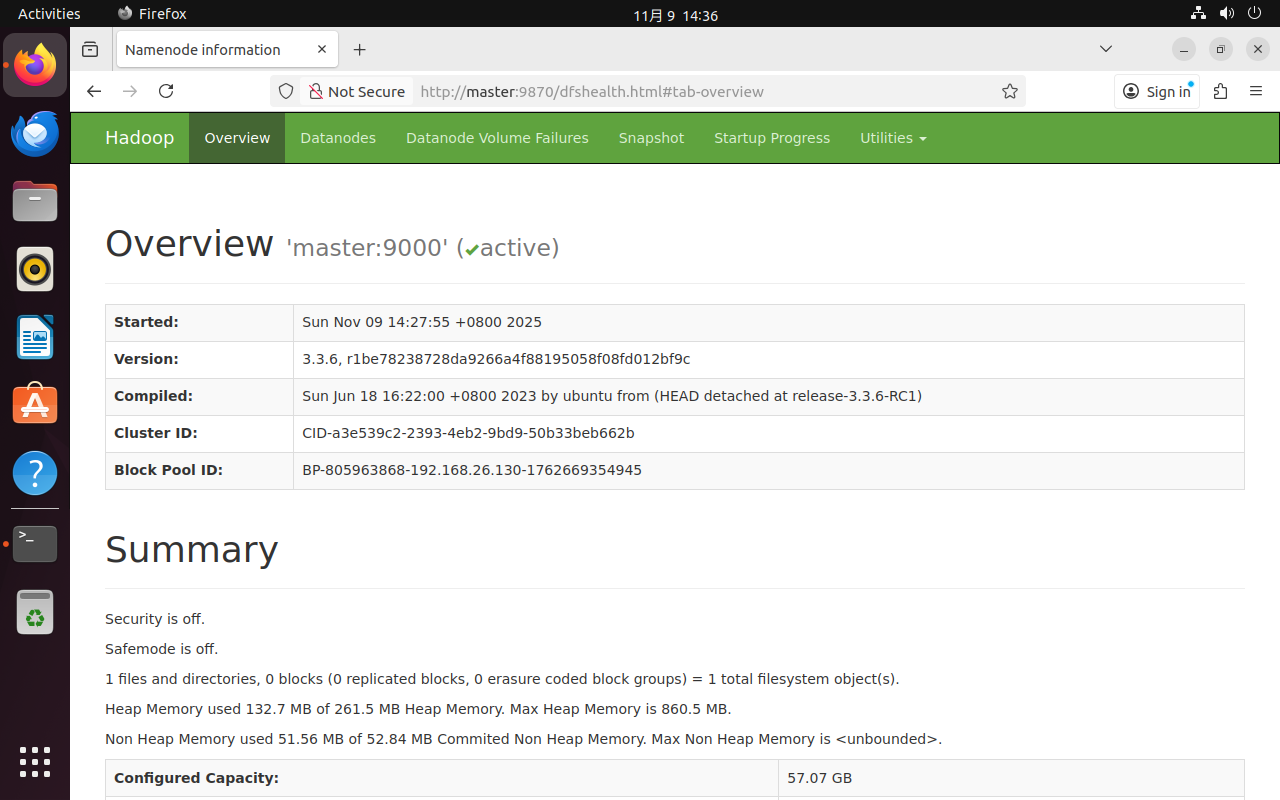Click the Heap Memory used line
Screen dimensions: 1280x800
pos(418,709)
